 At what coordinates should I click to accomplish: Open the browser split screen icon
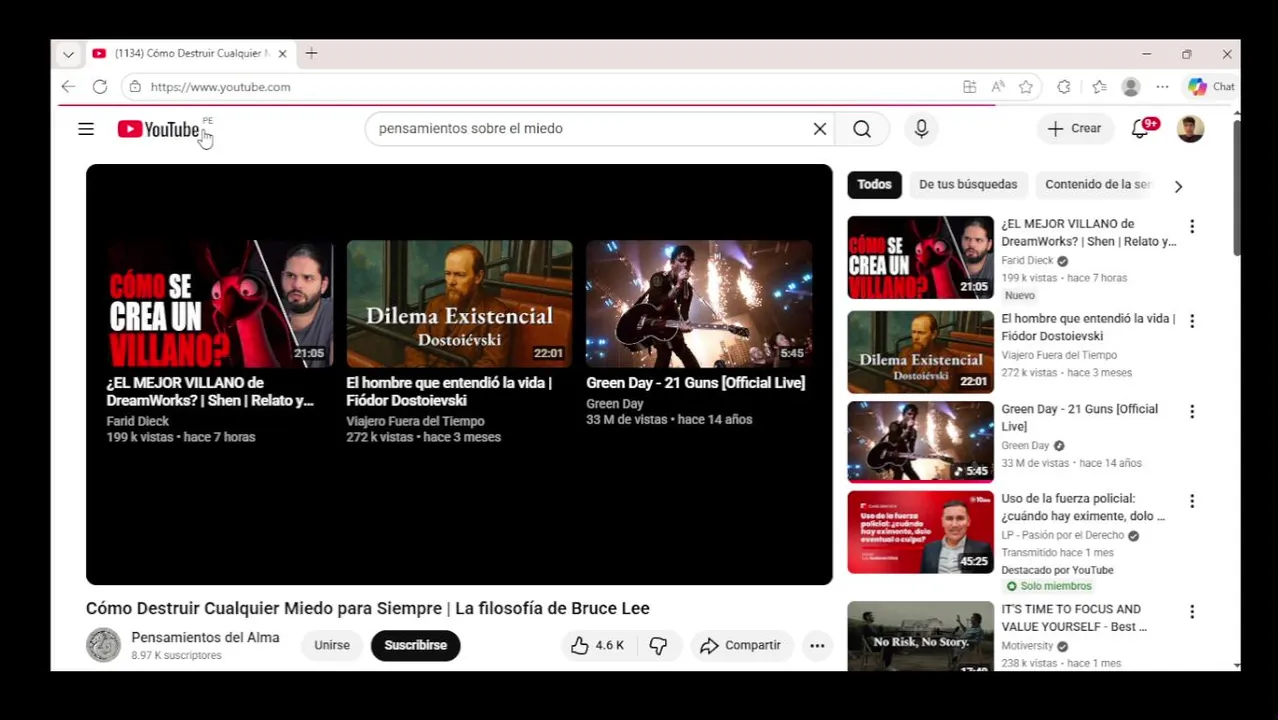[x=970, y=87]
